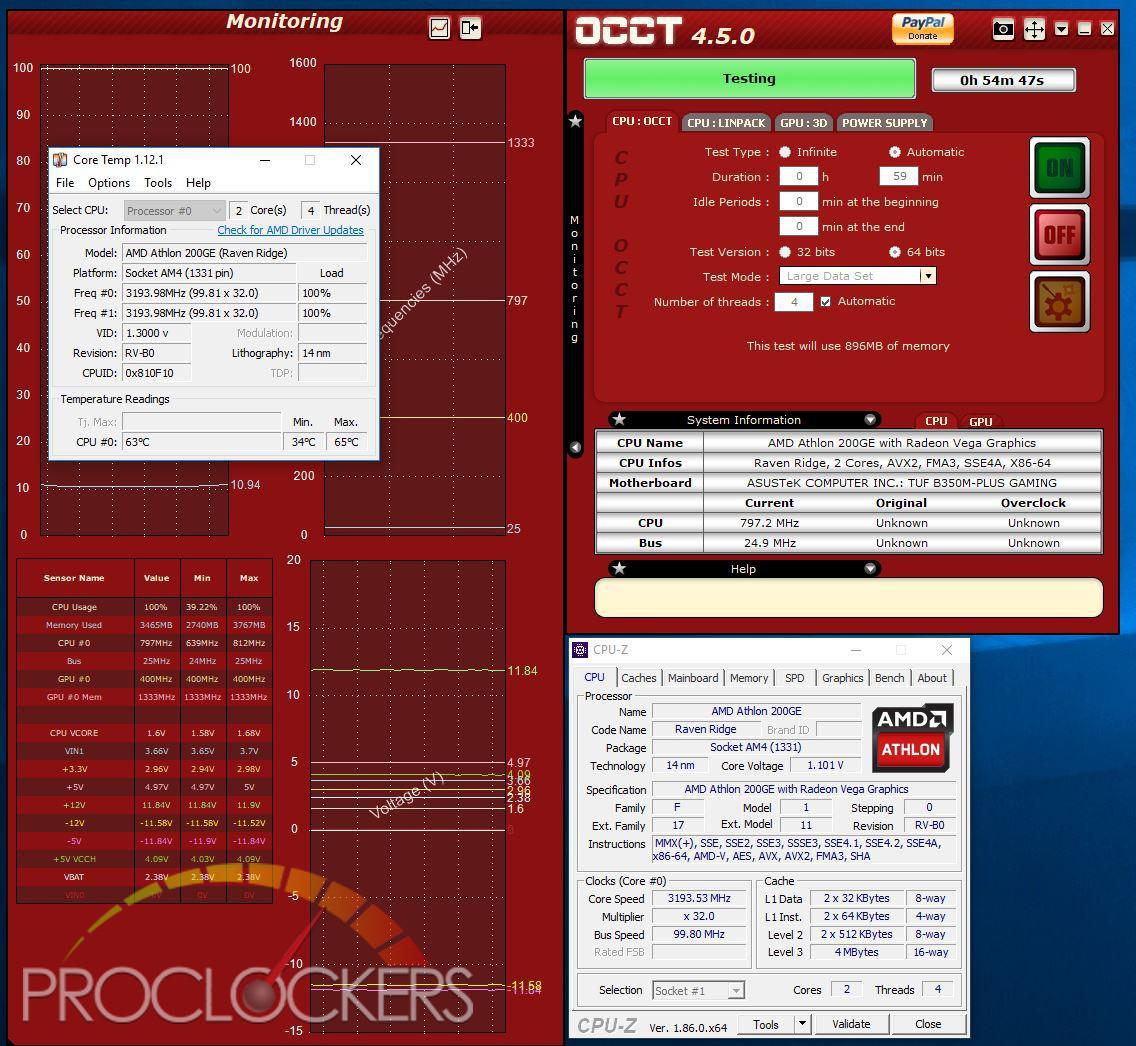Click the green ON button to start test

pos(1059,168)
